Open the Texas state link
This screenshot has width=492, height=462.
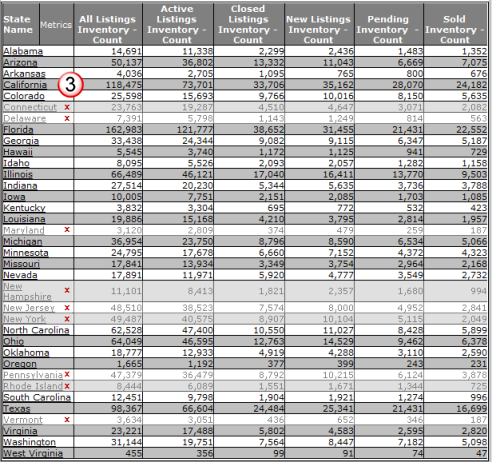click(17, 409)
